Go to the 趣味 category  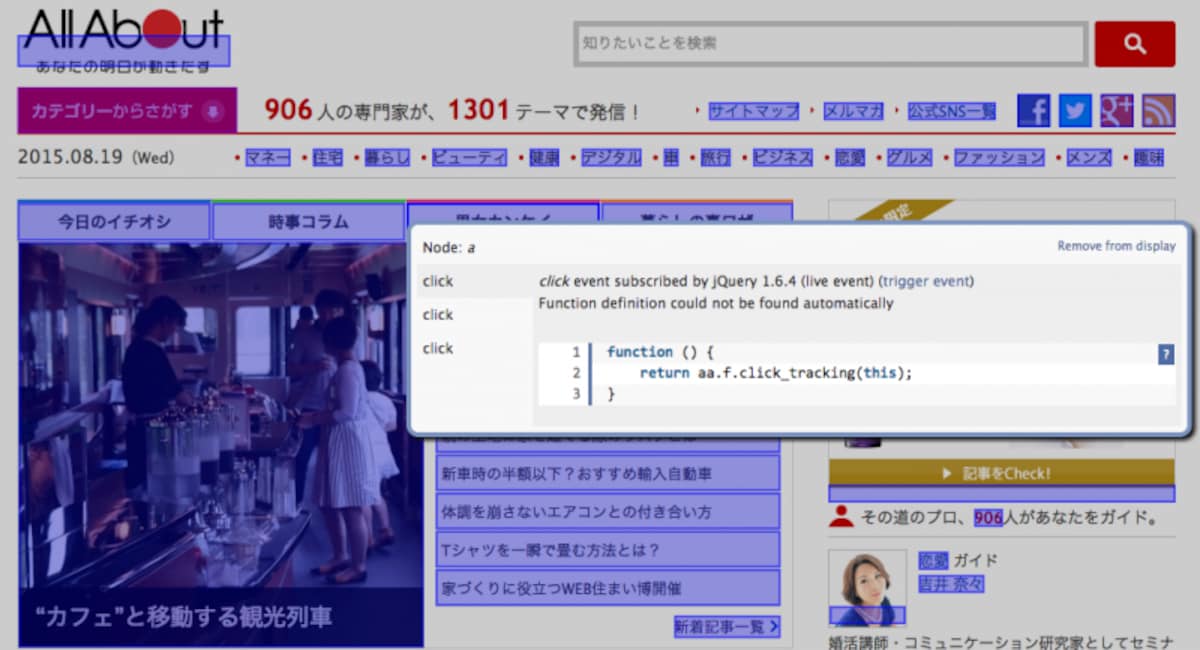[x=1149, y=158]
